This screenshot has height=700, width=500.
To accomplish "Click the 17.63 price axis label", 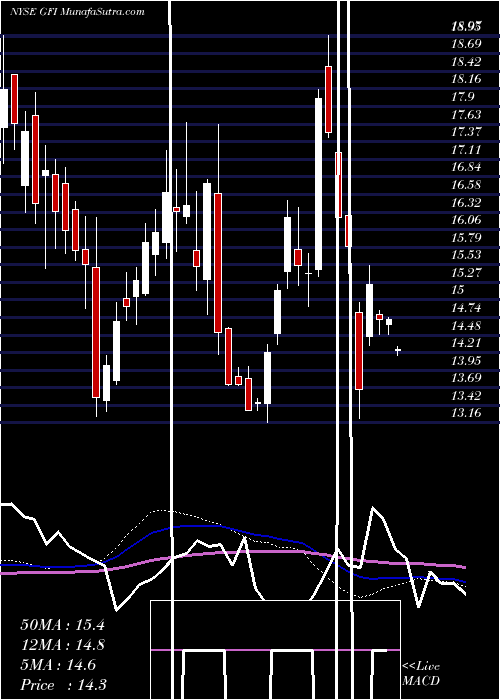I will point(466,114).
